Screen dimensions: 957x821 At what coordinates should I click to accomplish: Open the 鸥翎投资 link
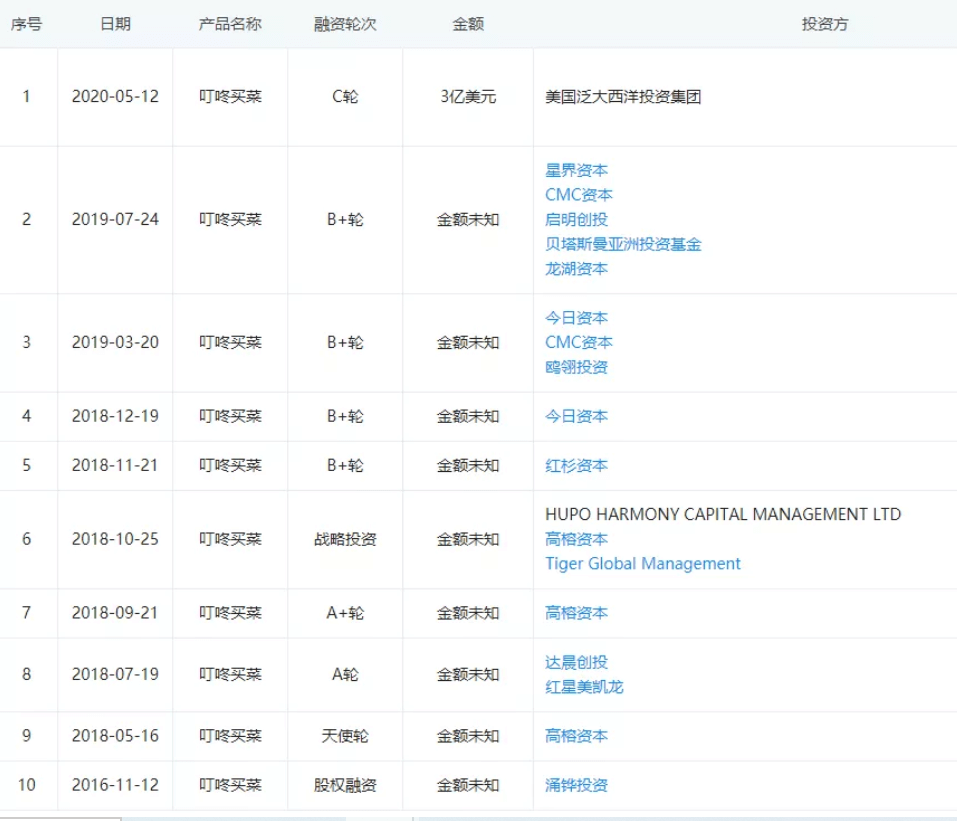click(x=576, y=367)
